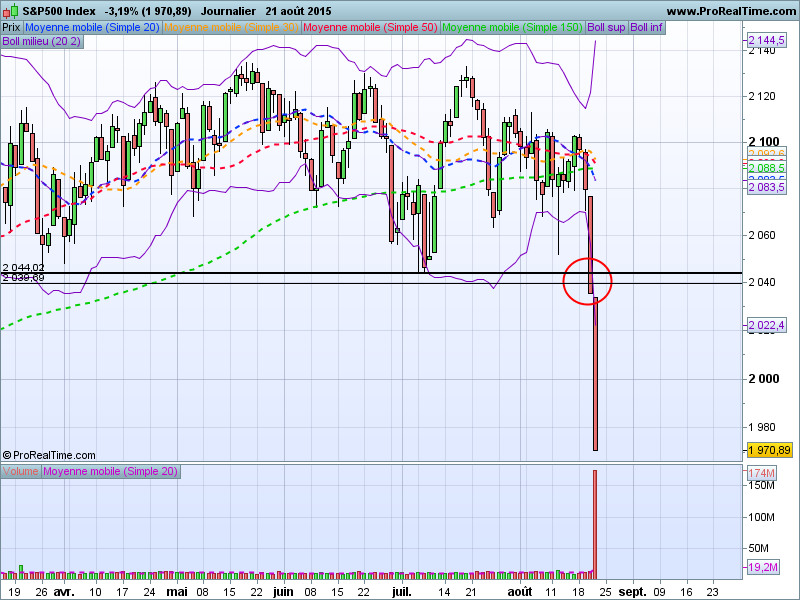Click the 2 040 price axis label

[762, 282]
